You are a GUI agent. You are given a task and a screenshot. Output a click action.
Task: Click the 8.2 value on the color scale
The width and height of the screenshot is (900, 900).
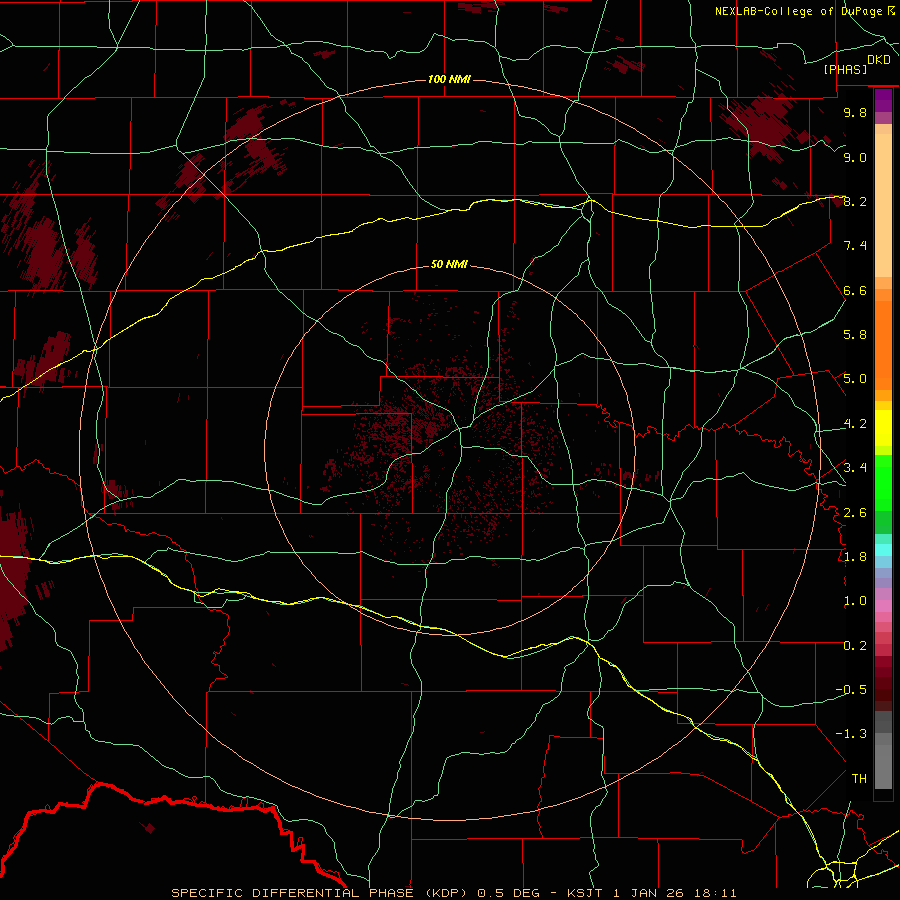click(855, 201)
